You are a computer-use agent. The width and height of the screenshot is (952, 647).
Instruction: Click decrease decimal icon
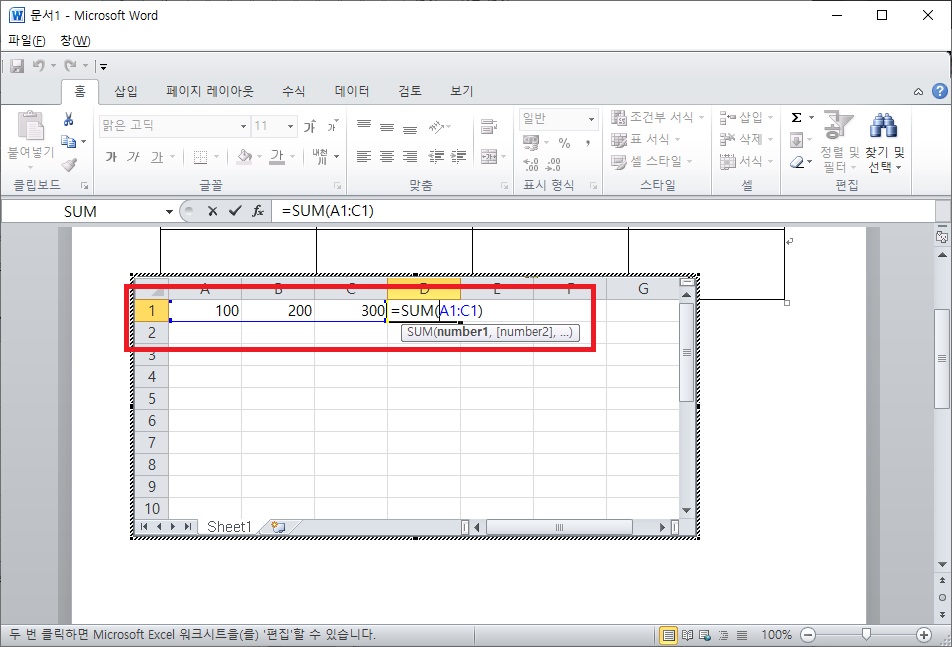coord(553,164)
